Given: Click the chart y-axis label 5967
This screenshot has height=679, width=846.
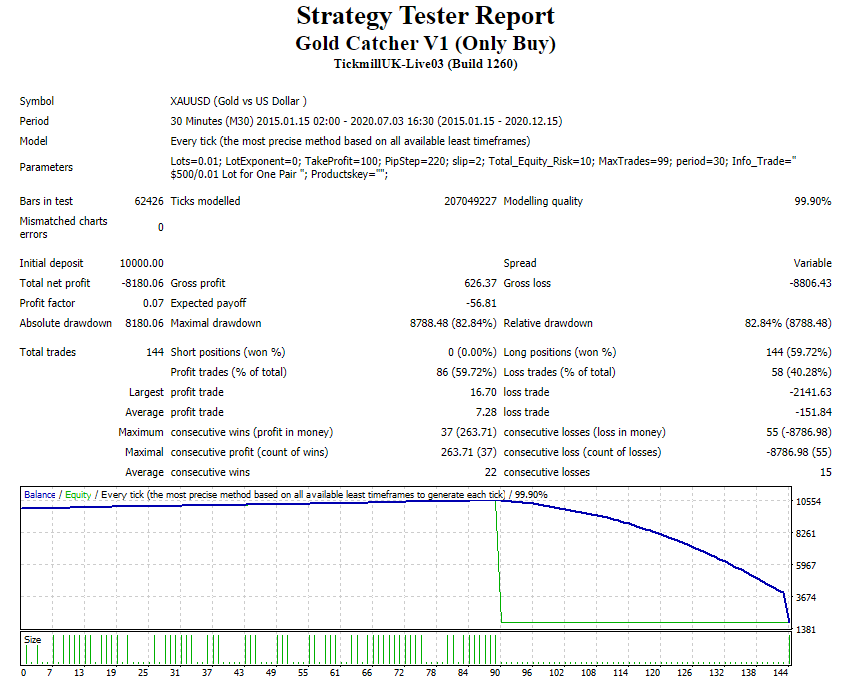Looking at the screenshot, I should (806, 565).
